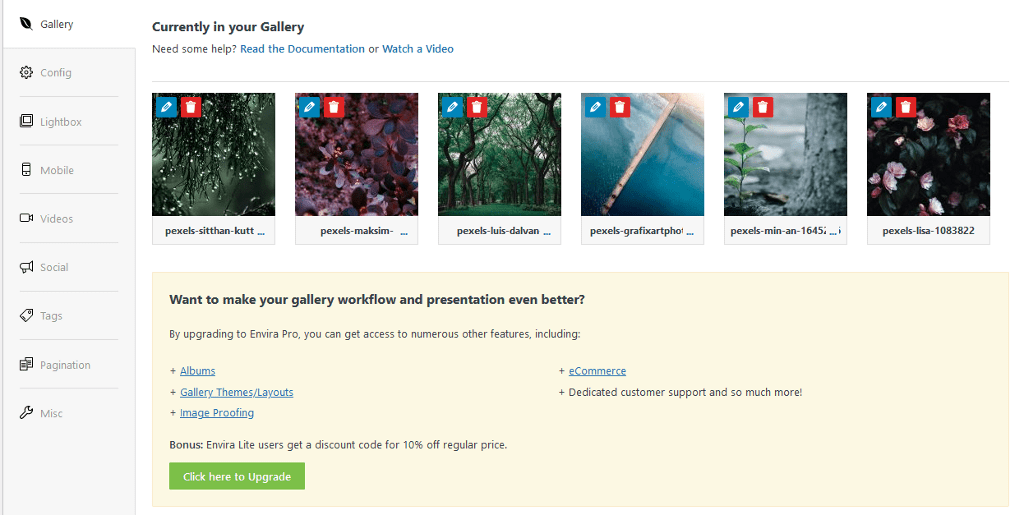Screen dimensions: 1024x515
Task: Edit the pexels-sitthan-kutt image with pencil icon
Action: 166,107
